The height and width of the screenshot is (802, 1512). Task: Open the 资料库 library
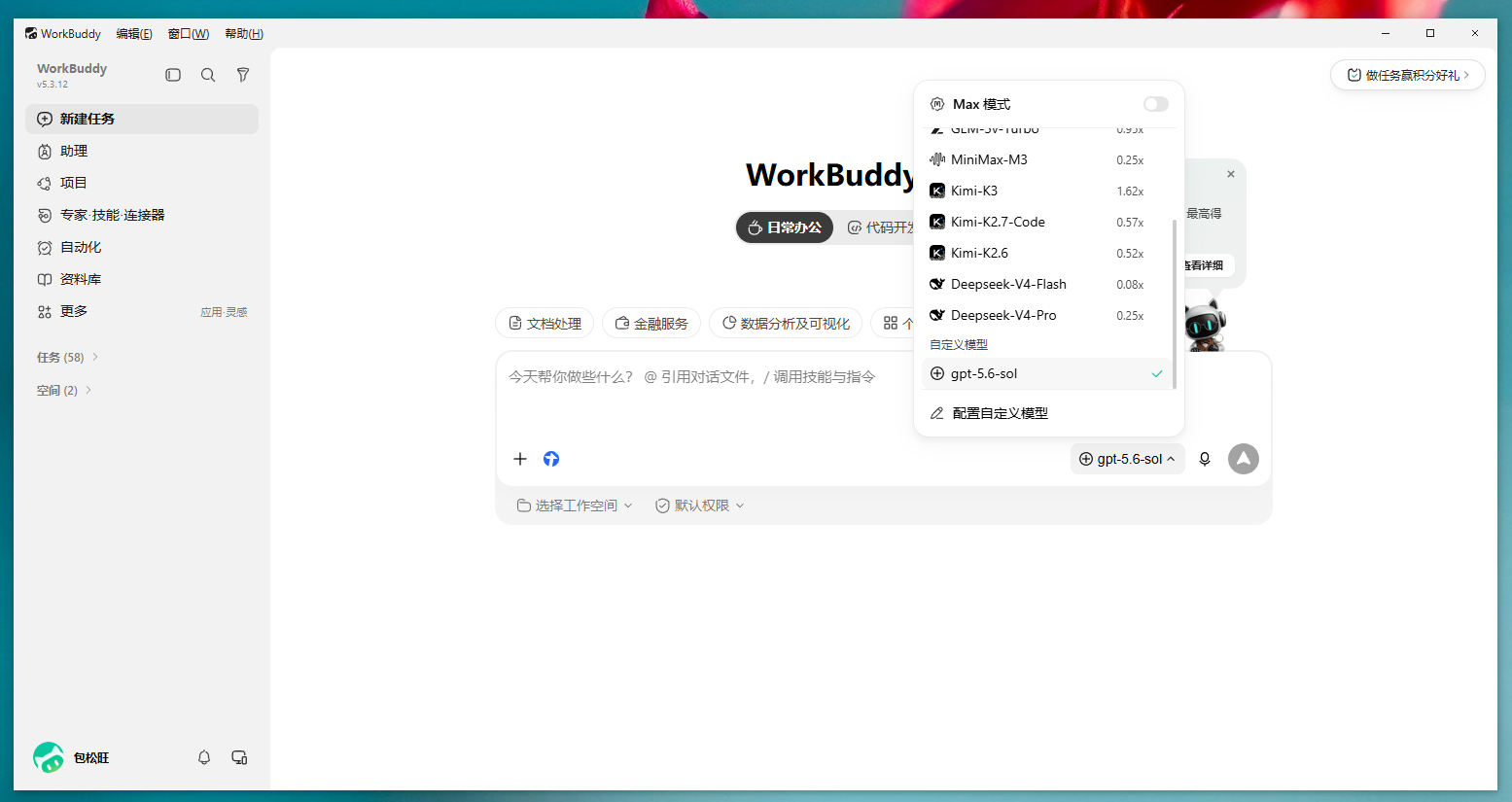point(142,279)
